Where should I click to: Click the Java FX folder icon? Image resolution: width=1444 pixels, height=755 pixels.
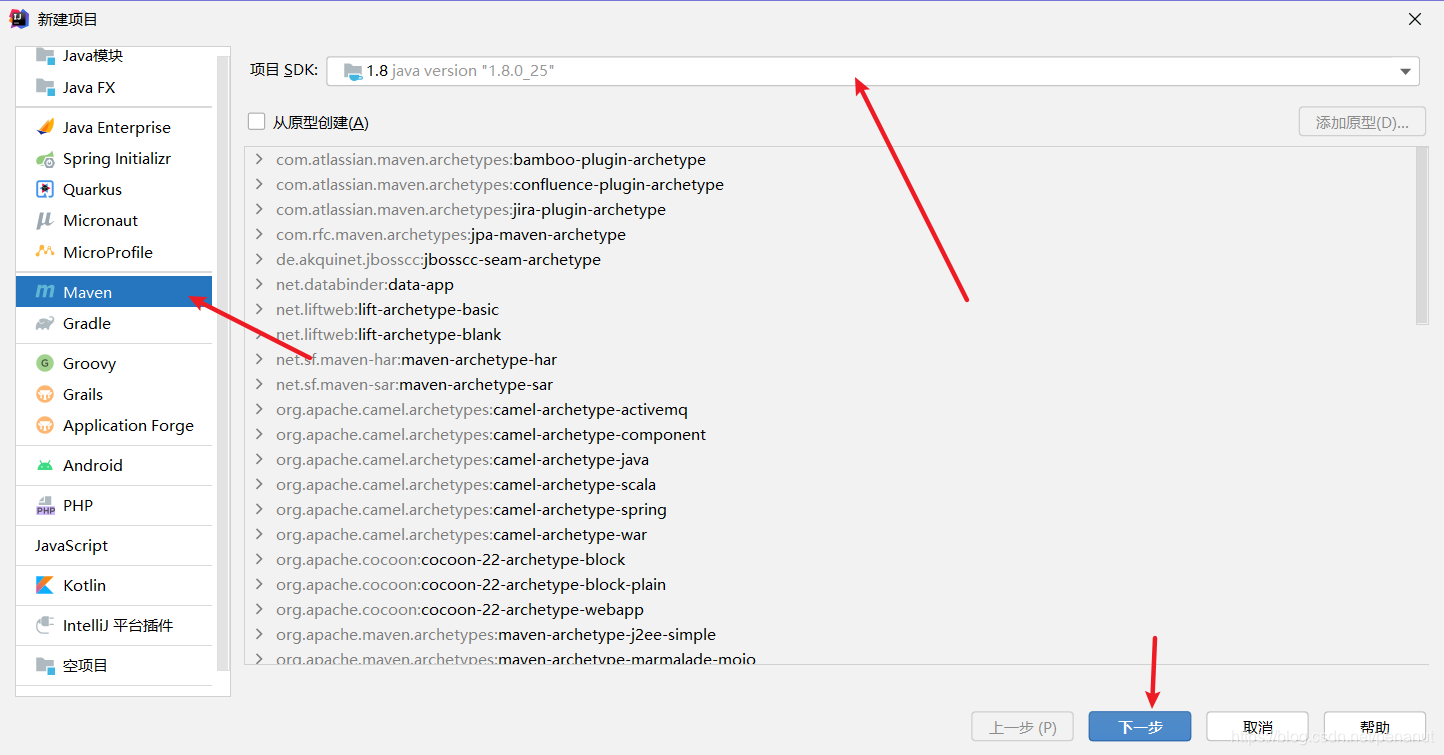pyautogui.click(x=45, y=87)
